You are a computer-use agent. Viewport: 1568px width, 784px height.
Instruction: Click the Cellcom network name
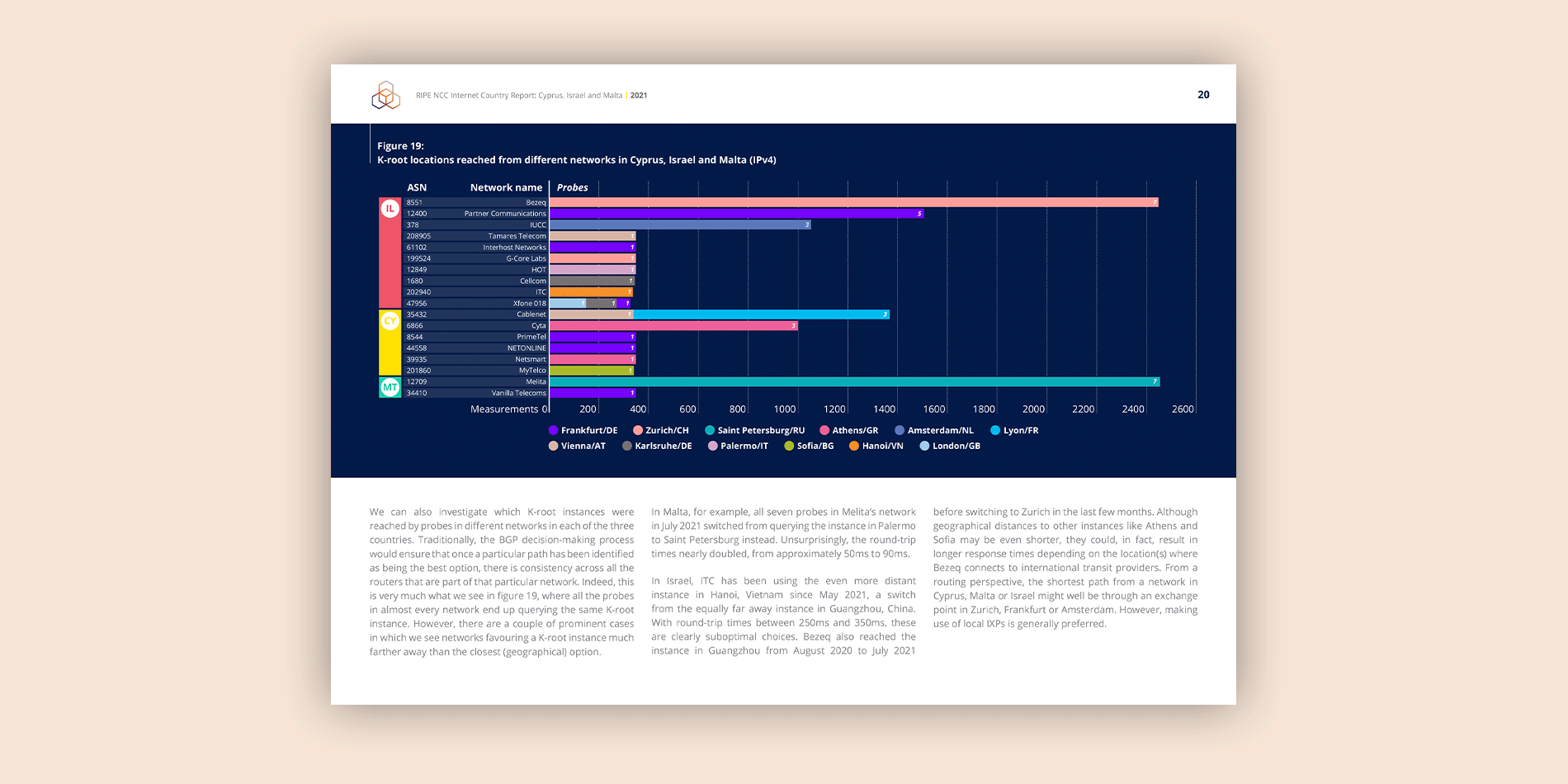click(x=533, y=281)
